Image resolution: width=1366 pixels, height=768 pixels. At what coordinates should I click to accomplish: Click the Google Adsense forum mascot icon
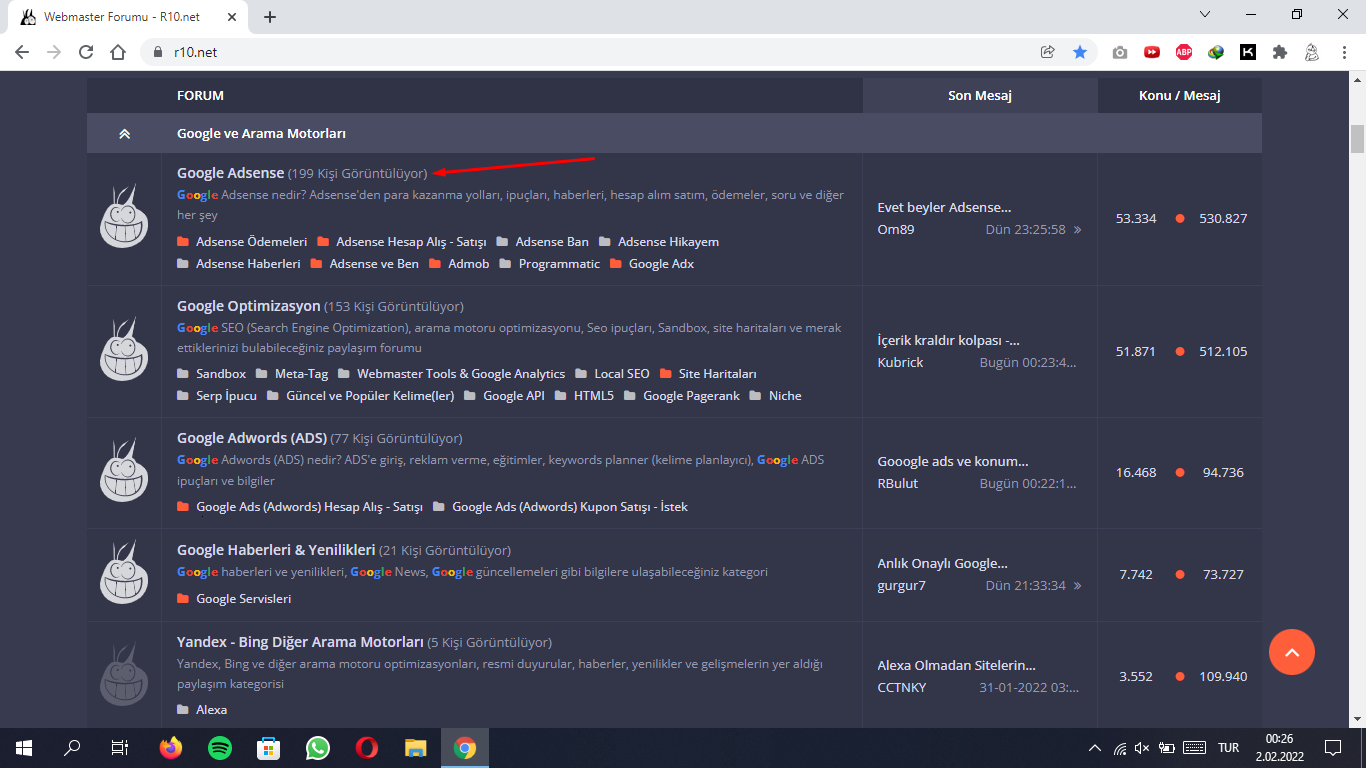[124, 217]
